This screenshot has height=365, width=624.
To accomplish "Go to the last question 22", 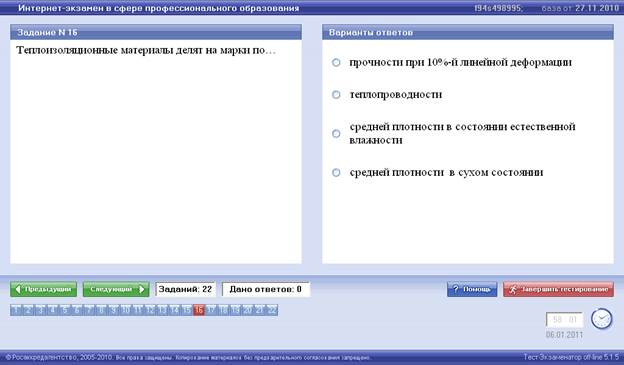I will click(272, 310).
